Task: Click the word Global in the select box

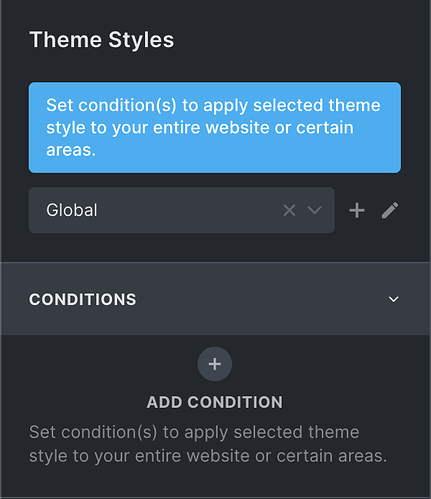Action: [x=72, y=210]
